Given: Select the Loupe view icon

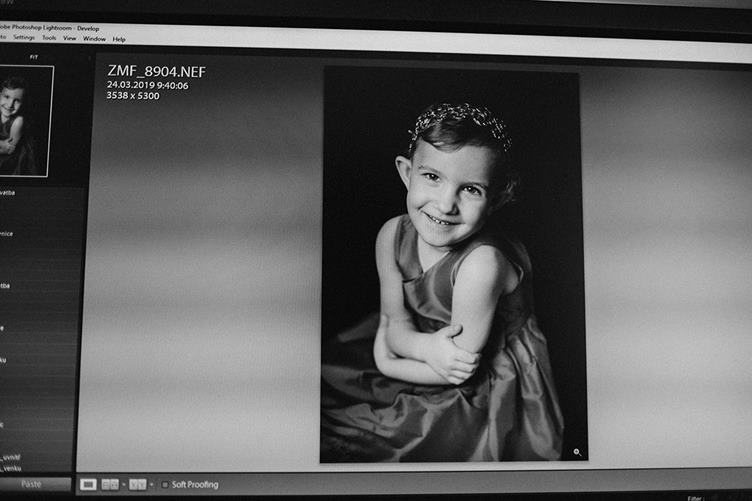Looking at the screenshot, I should (x=88, y=485).
